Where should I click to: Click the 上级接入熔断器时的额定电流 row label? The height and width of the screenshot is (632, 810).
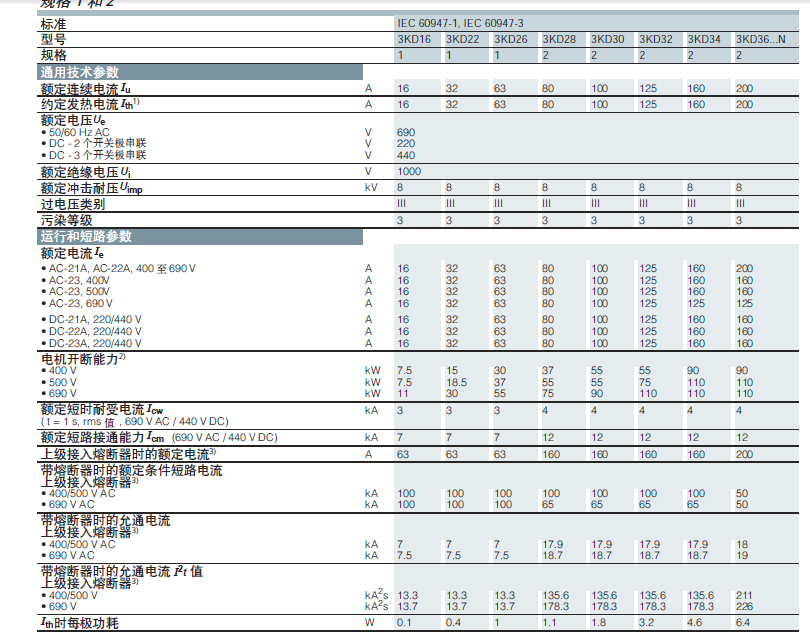129,455
